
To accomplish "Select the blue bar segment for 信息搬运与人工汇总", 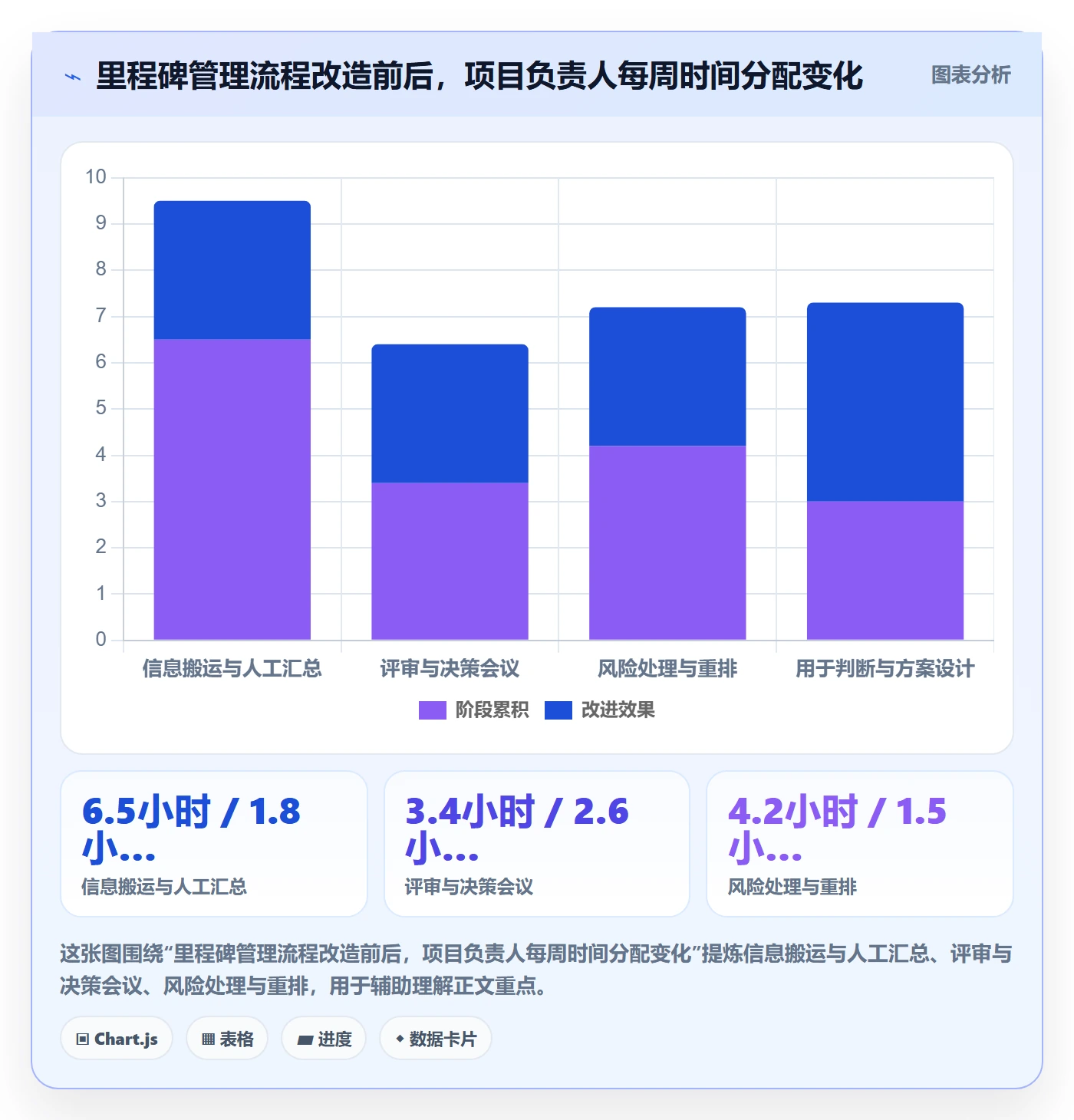I will [232, 270].
